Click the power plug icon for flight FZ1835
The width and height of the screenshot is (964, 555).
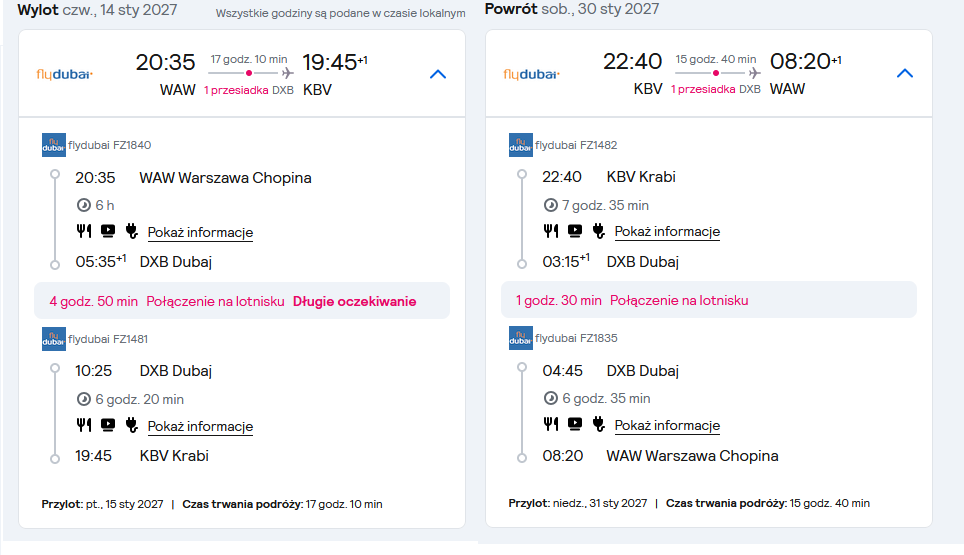point(599,424)
